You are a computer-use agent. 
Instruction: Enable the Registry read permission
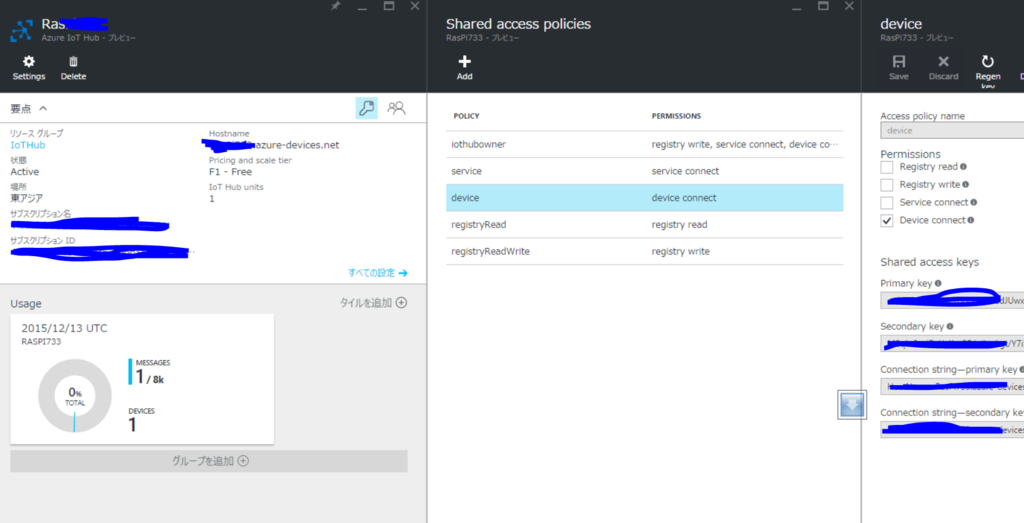(x=886, y=167)
